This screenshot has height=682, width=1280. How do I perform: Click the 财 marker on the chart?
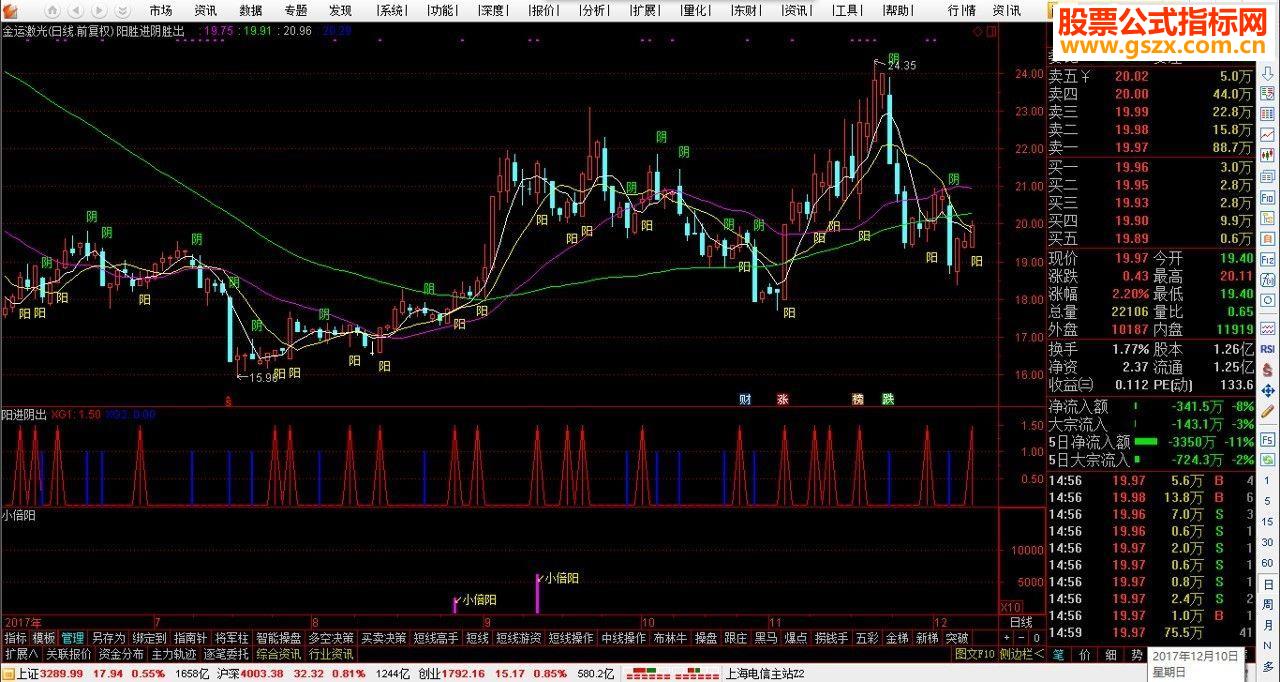(744, 399)
